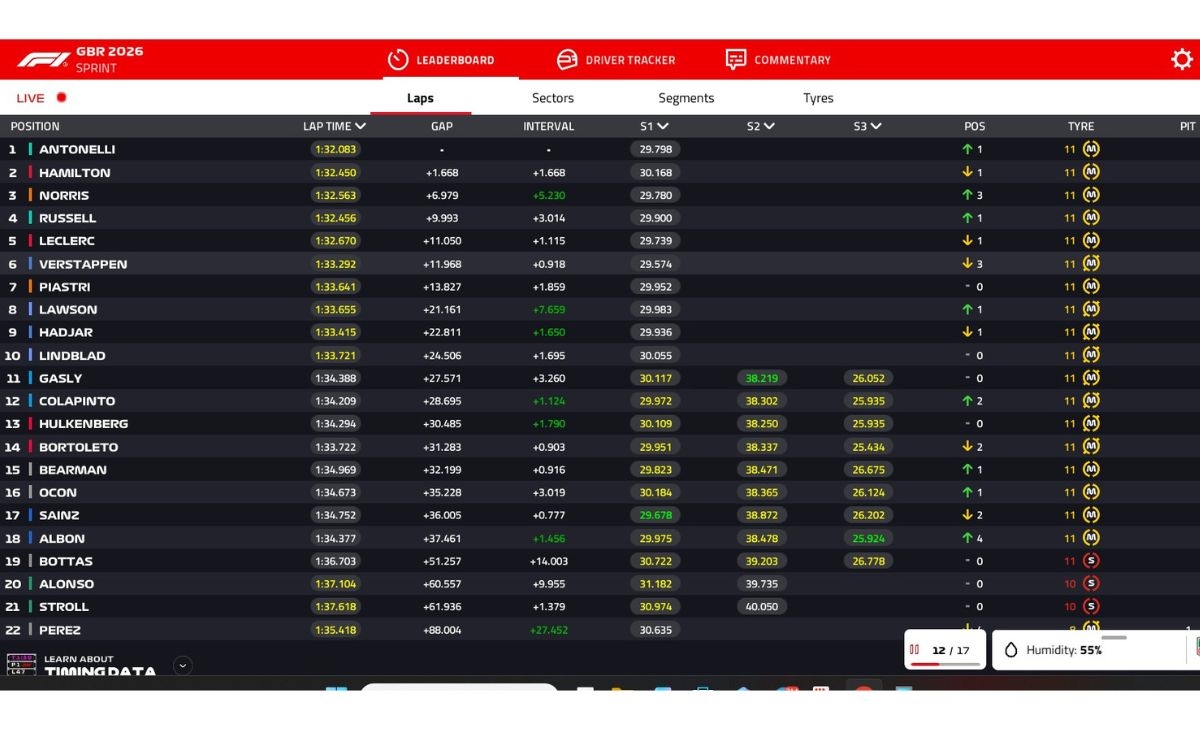Click Albon's green 25.924 S3 time
1200x729 pixels.
[868, 538]
